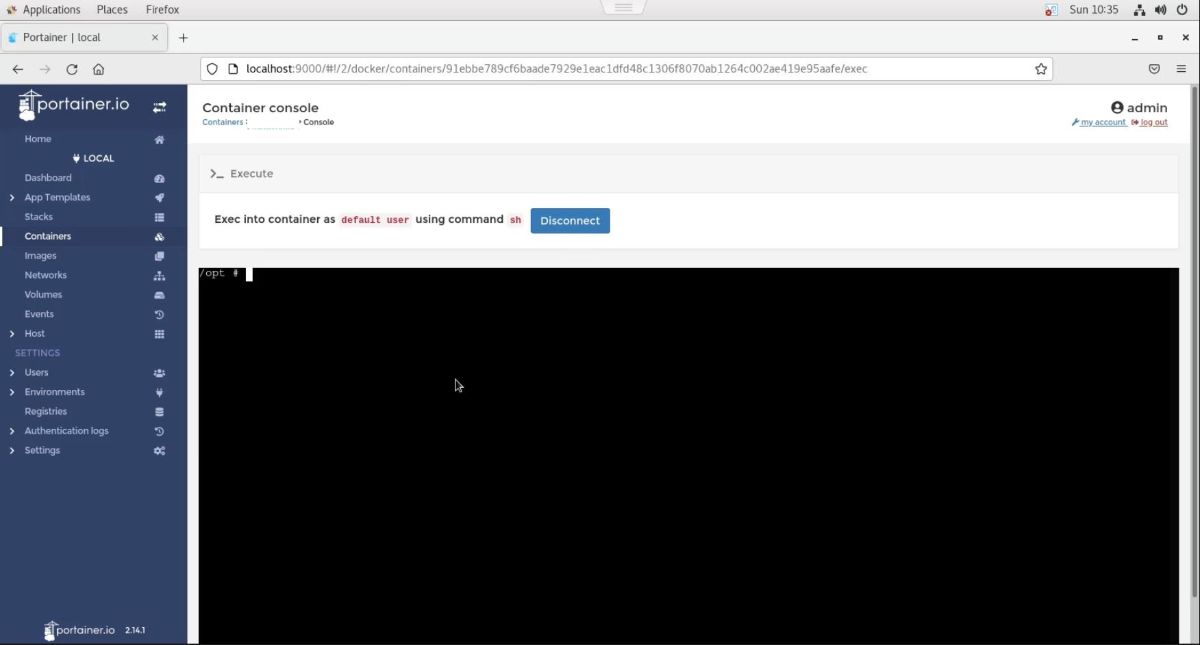Open the my account link

tap(1102, 122)
